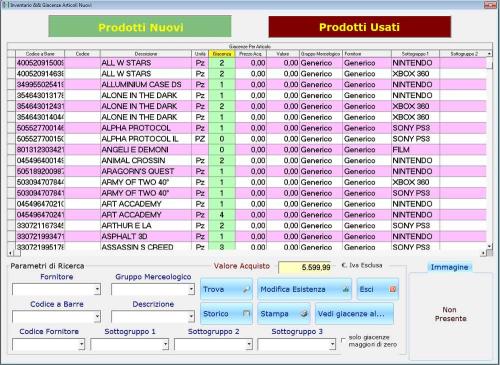Open the Fornitore dropdown
Image resolution: width=500 pixels, height=365 pixels.
click(97, 289)
